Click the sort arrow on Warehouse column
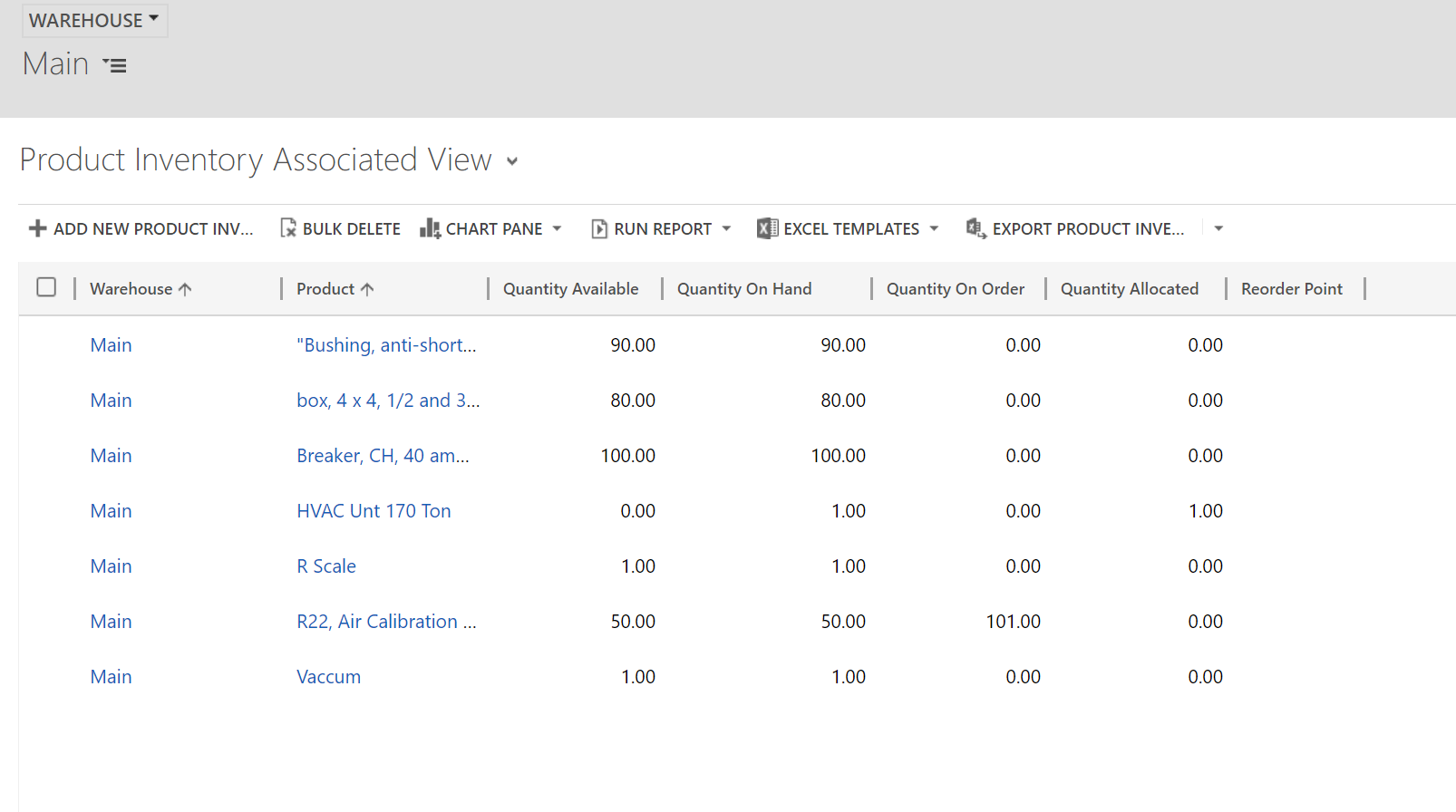1456x812 pixels. (x=185, y=289)
